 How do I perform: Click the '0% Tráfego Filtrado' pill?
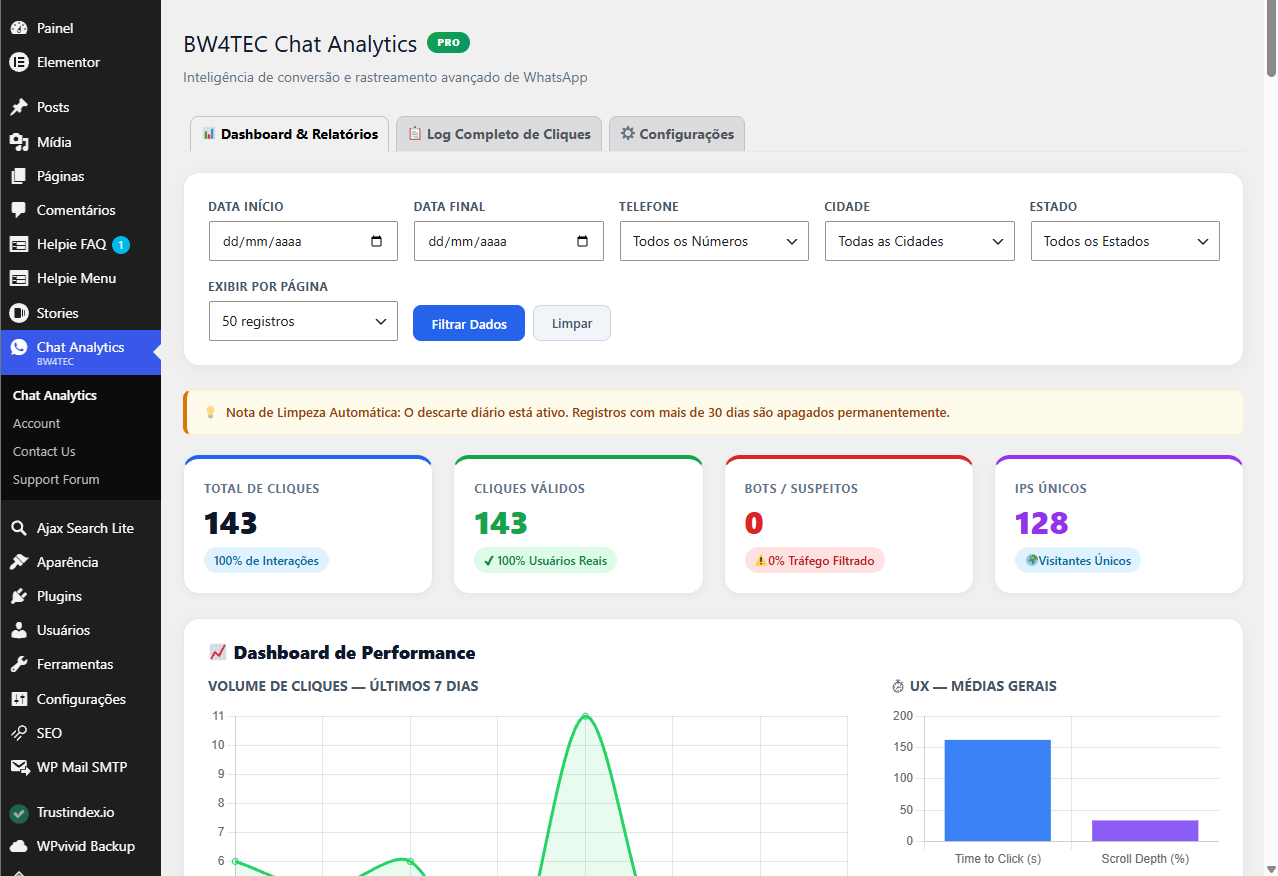tap(815, 560)
